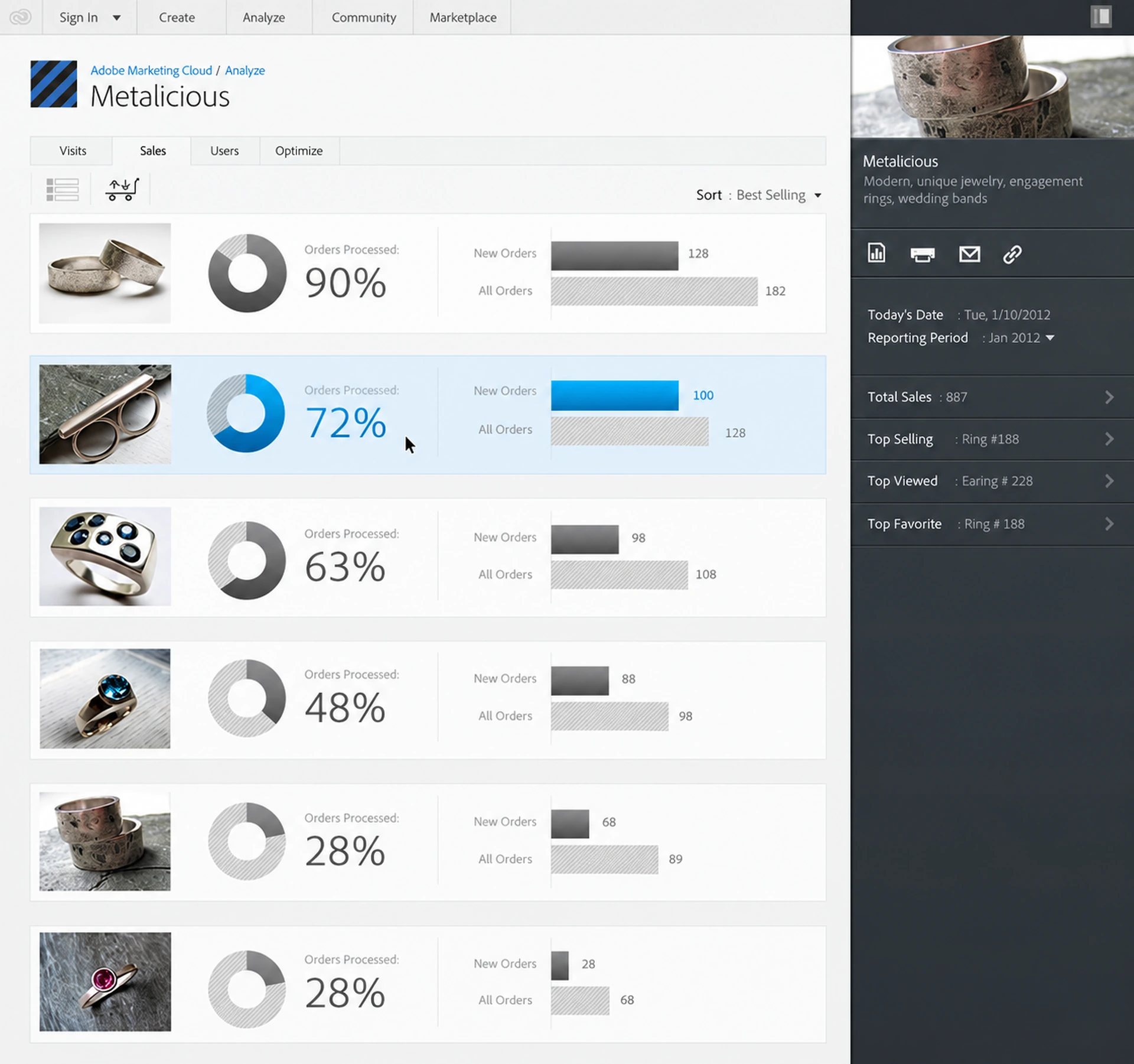Screen dimensions: 1134x1064
Task: Click the print icon
Action: (923, 255)
